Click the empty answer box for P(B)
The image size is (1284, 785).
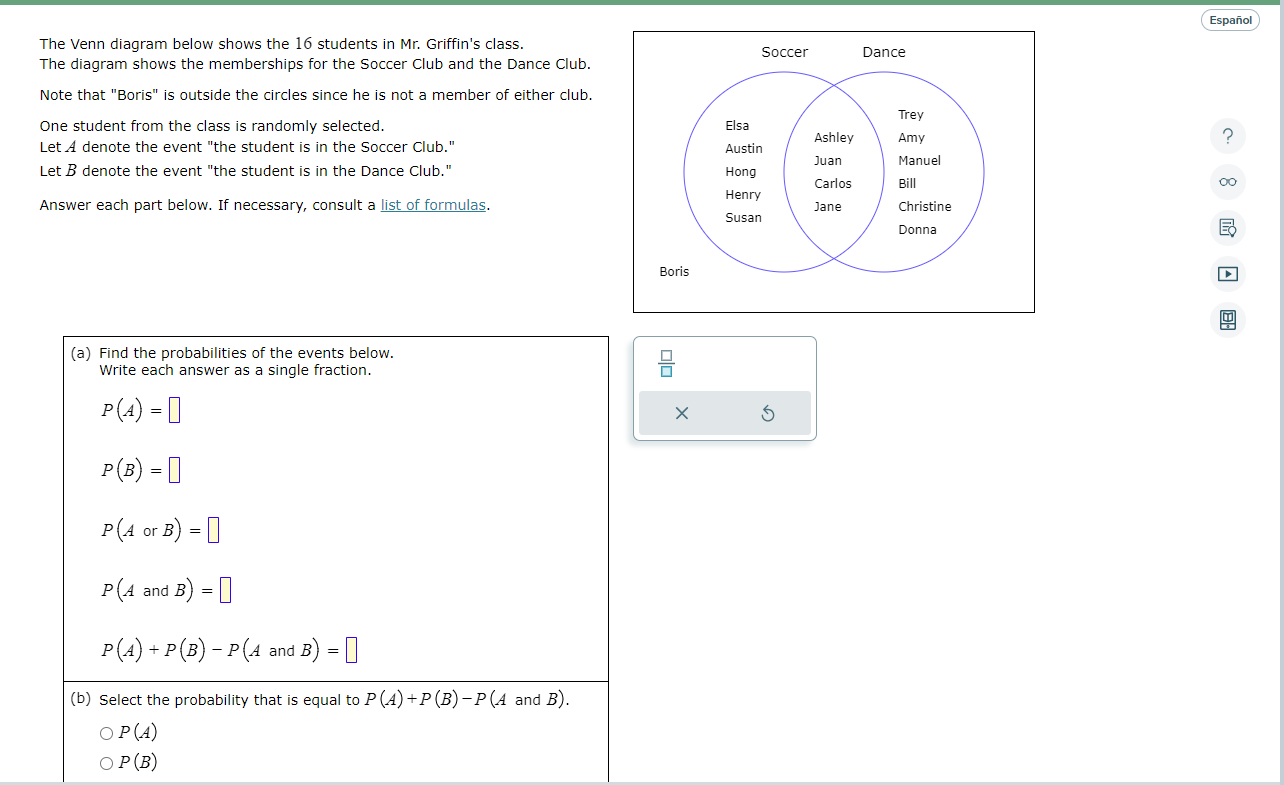(174, 469)
